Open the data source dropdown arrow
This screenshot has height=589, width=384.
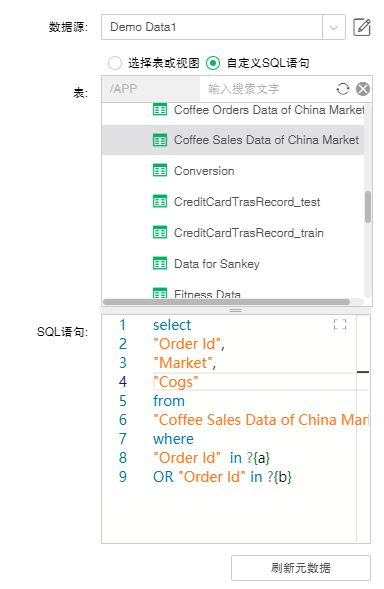tap(334, 27)
